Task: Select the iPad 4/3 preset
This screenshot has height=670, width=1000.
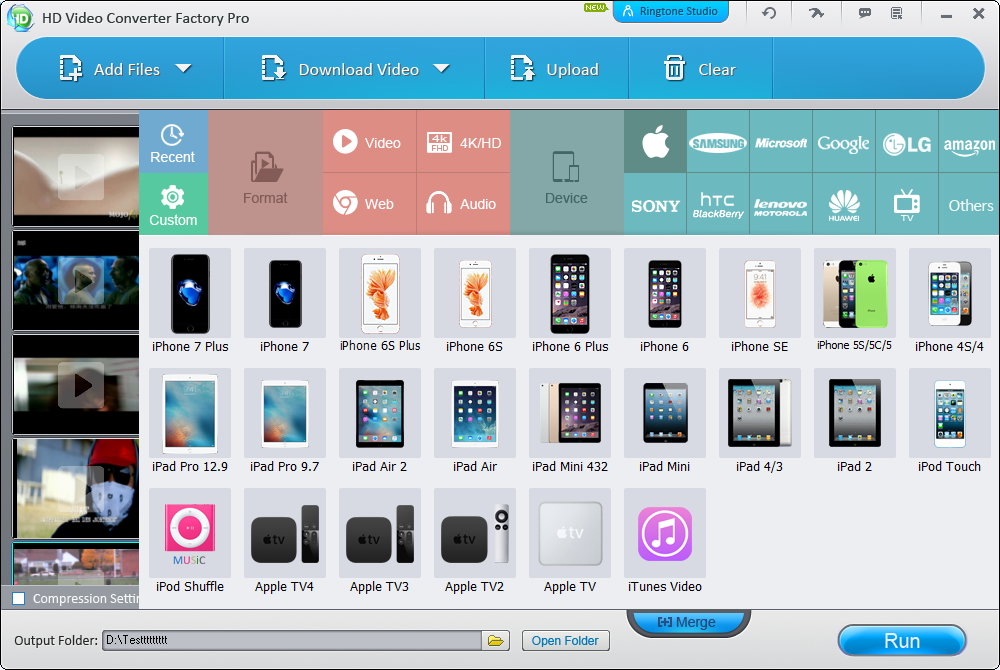Action: tap(760, 421)
